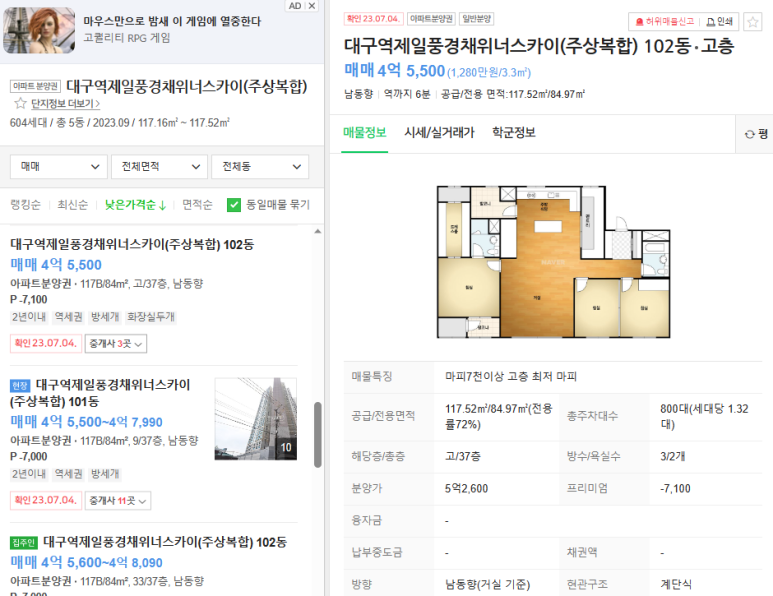Click the 현장 badge on 101동 listing
This screenshot has width=773, height=596.
click(20, 385)
